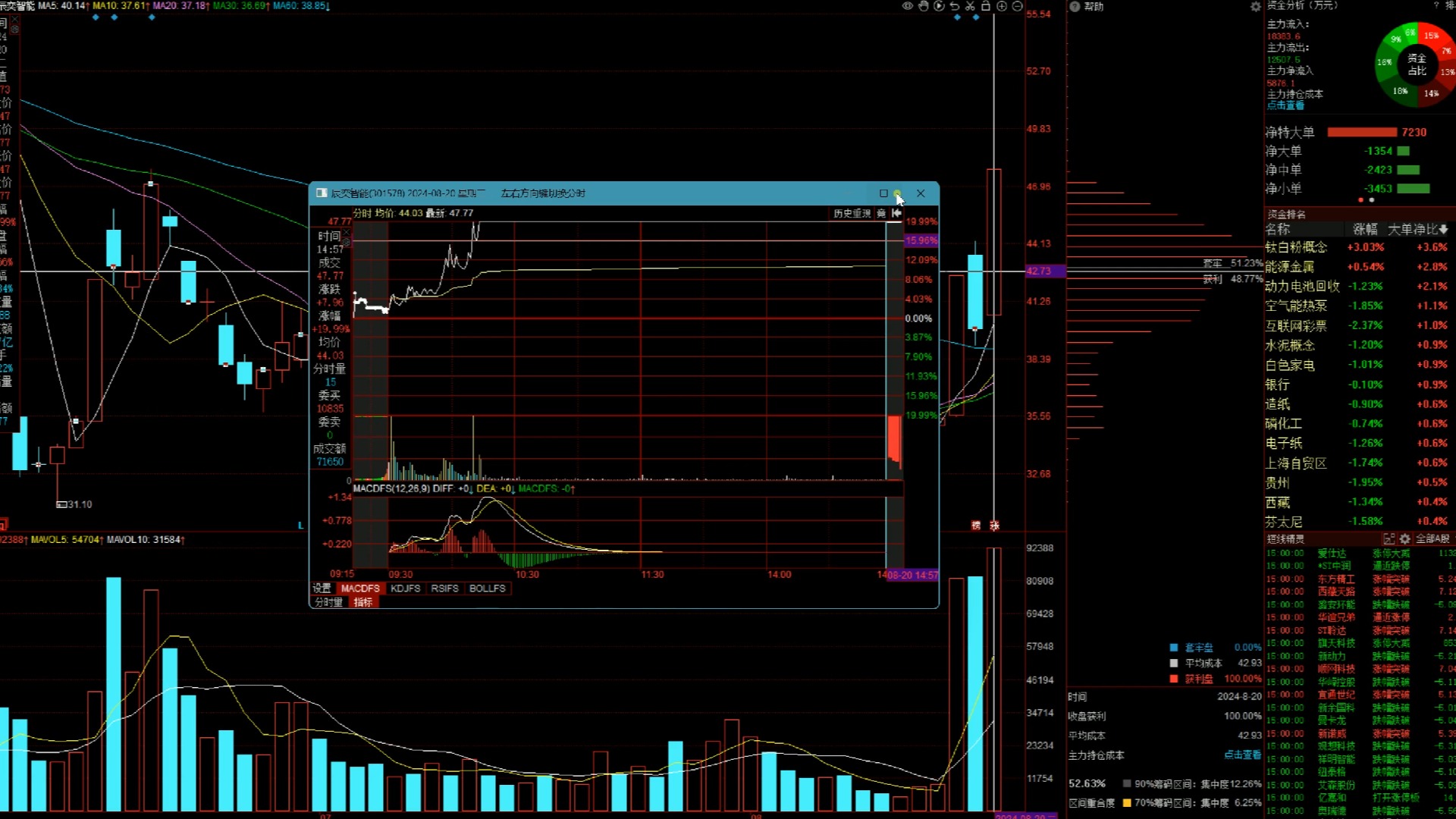Click the red 获利盘 legend swatch
The width and height of the screenshot is (1456, 819).
pos(1174,679)
